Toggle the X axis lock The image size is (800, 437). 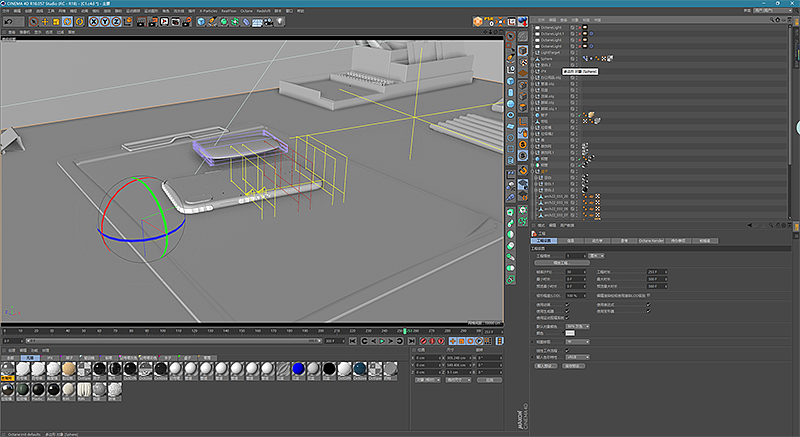click(x=93, y=21)
